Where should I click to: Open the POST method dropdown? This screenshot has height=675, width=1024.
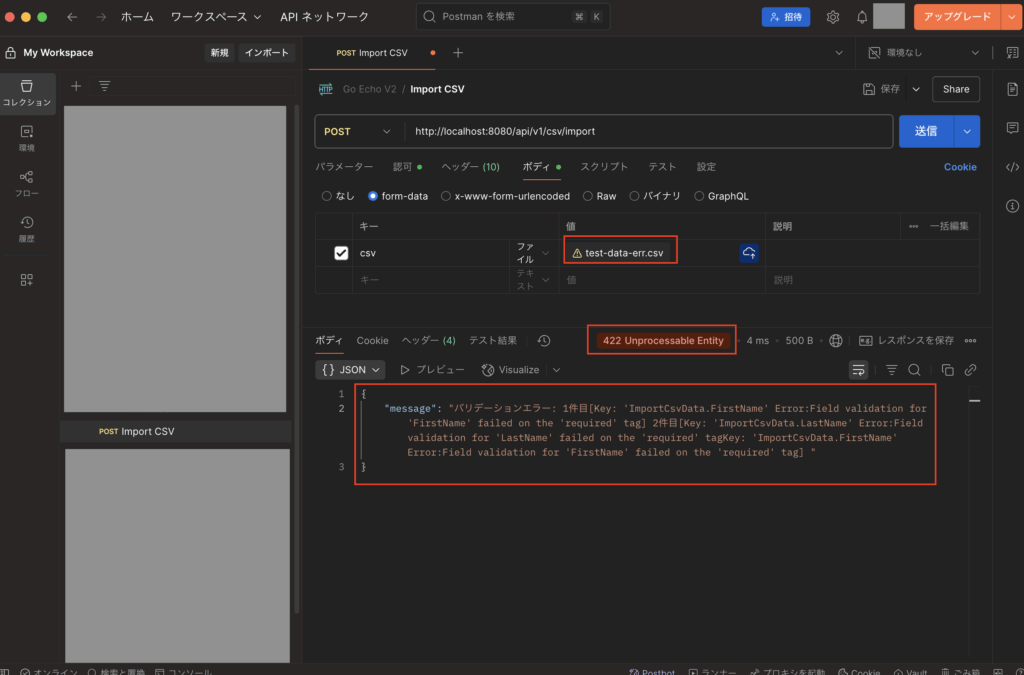coord(357,131)
